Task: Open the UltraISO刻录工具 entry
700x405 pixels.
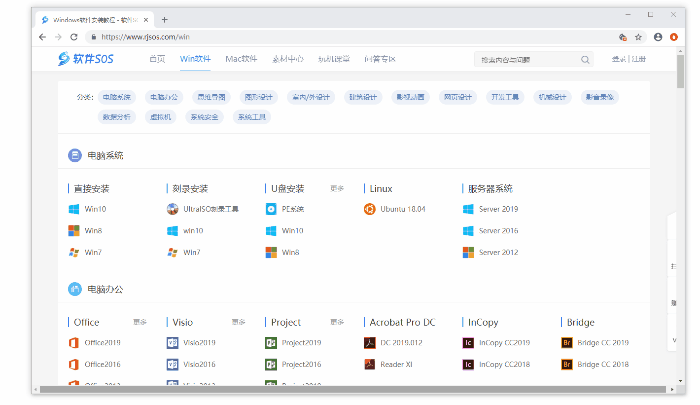Action: (x=203, y=209)
